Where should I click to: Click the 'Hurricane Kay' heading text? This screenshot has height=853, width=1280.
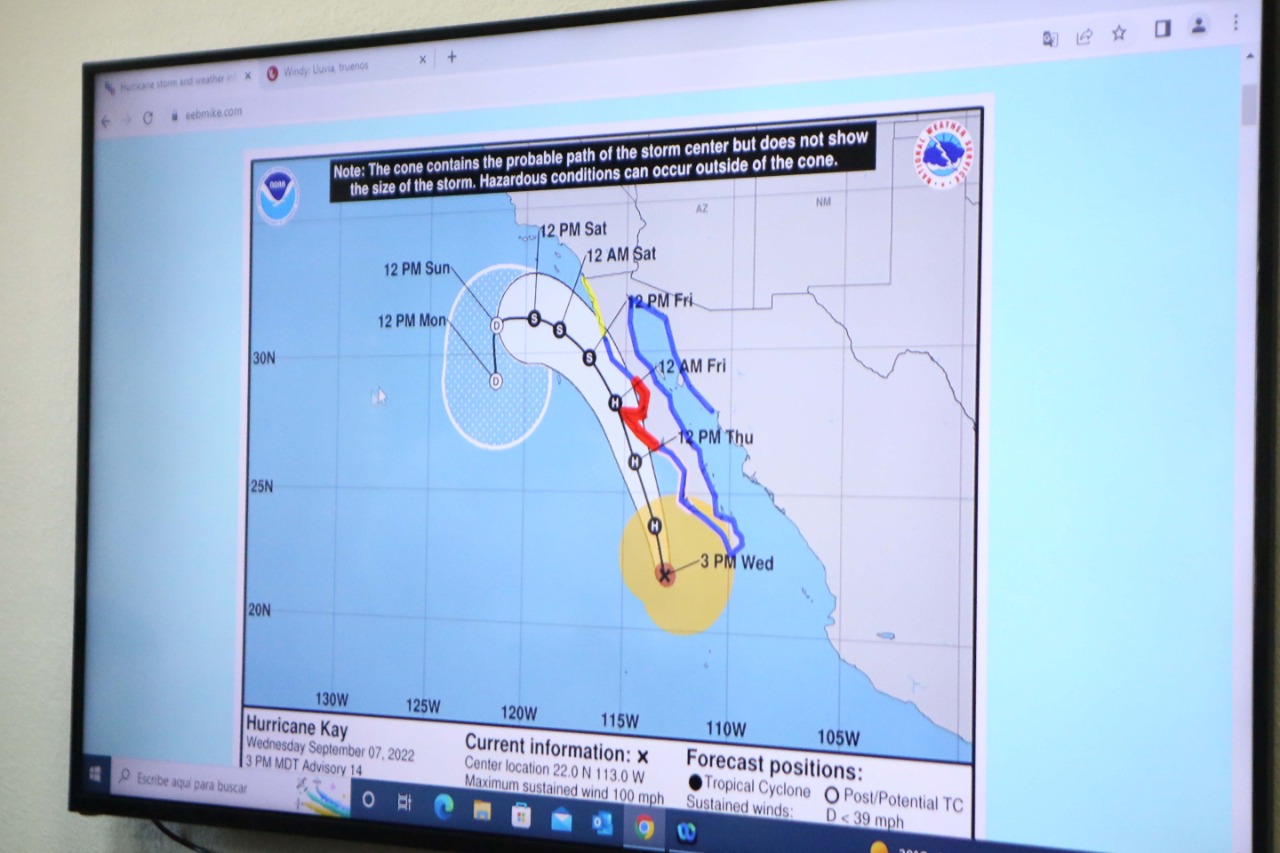point(297,727)
